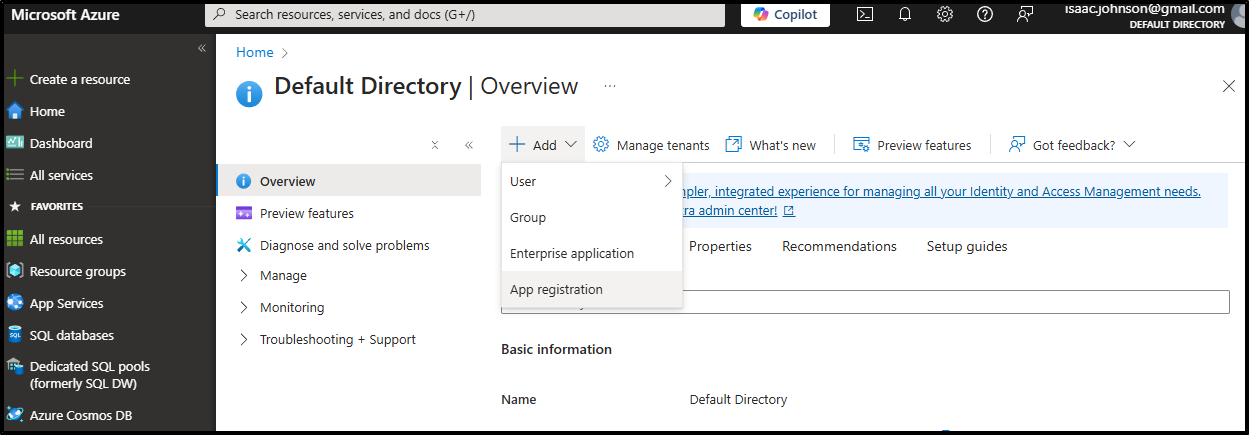Open portal settings gear icon
This screenshot has height=435, width=1249.
(x=945, y=14)
